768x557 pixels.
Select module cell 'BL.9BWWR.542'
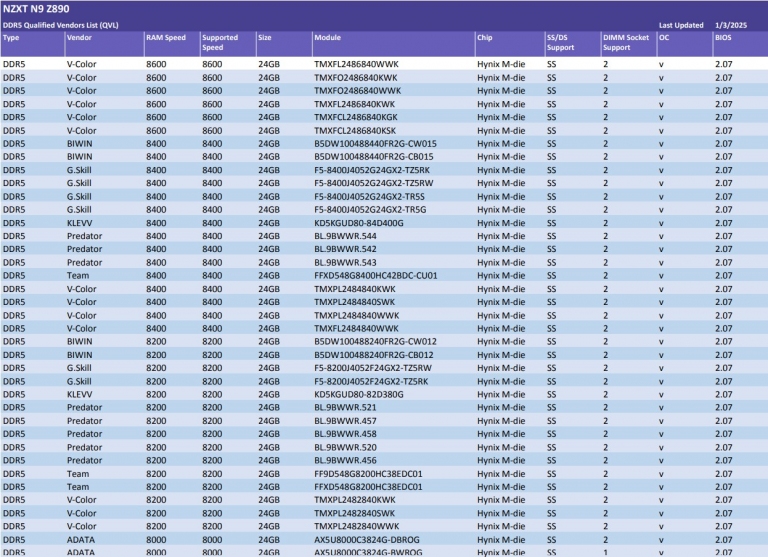(x=346, y=249)
